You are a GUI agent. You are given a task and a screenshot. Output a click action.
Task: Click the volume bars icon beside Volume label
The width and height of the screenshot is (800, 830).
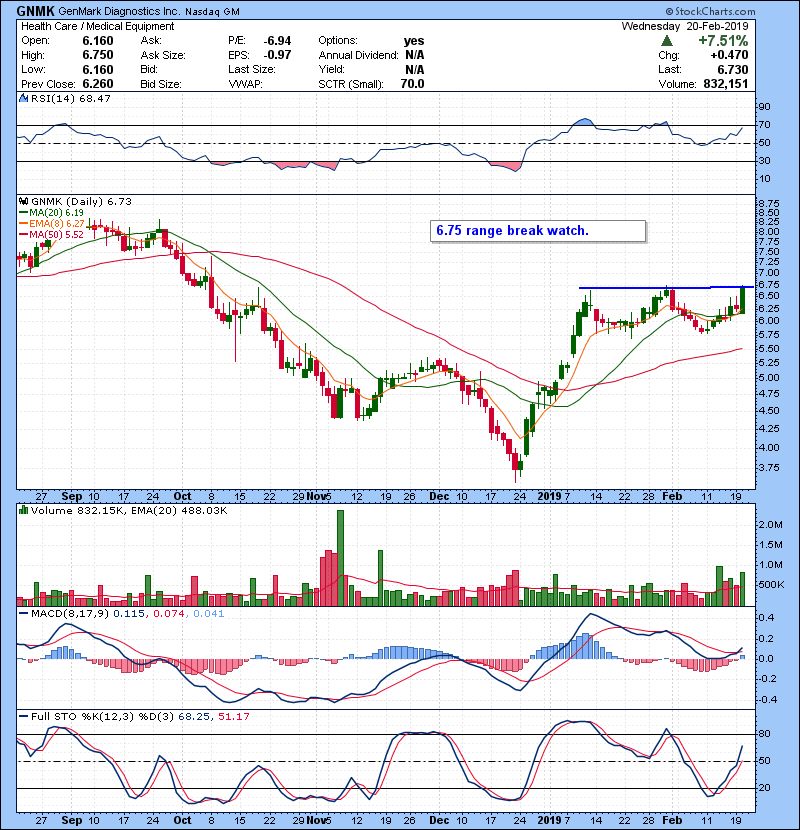[x=23, y=510]
